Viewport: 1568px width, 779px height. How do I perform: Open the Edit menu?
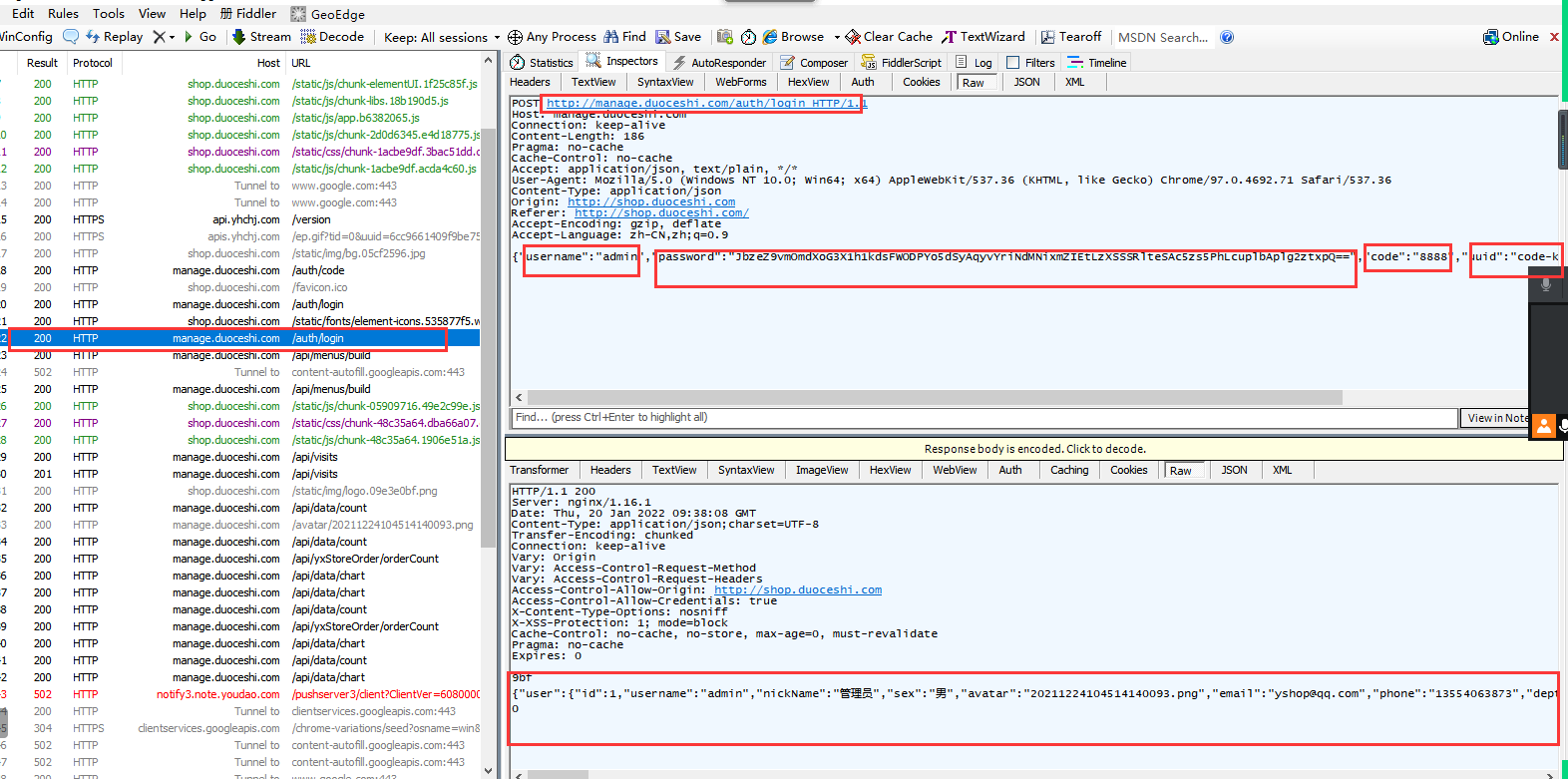23,13
